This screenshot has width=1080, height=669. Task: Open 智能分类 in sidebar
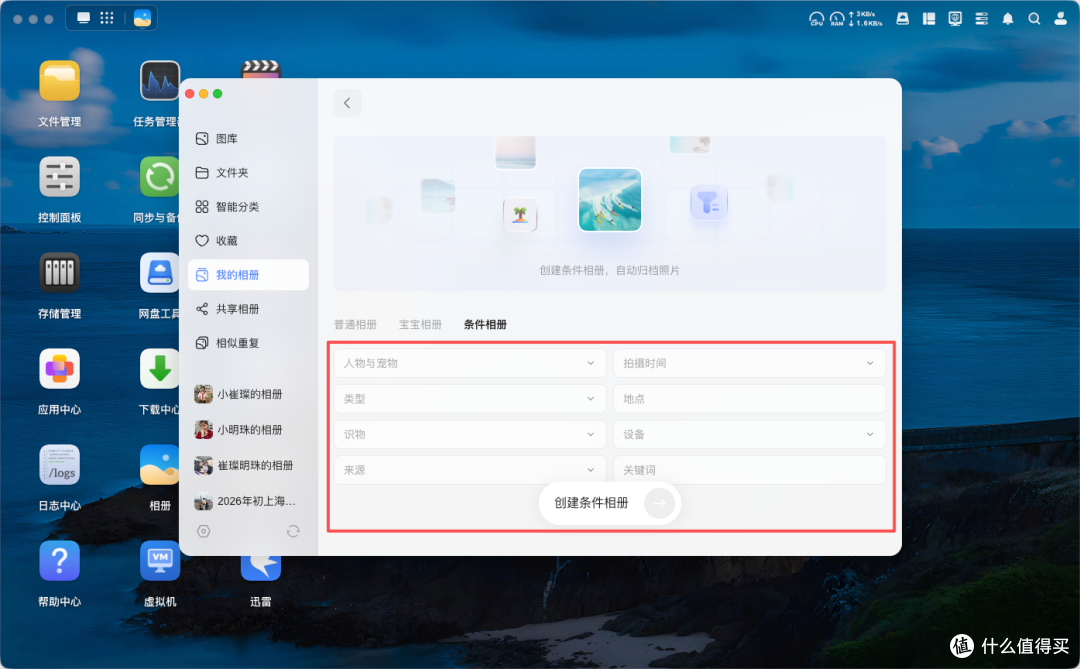[x=248, y=207]
